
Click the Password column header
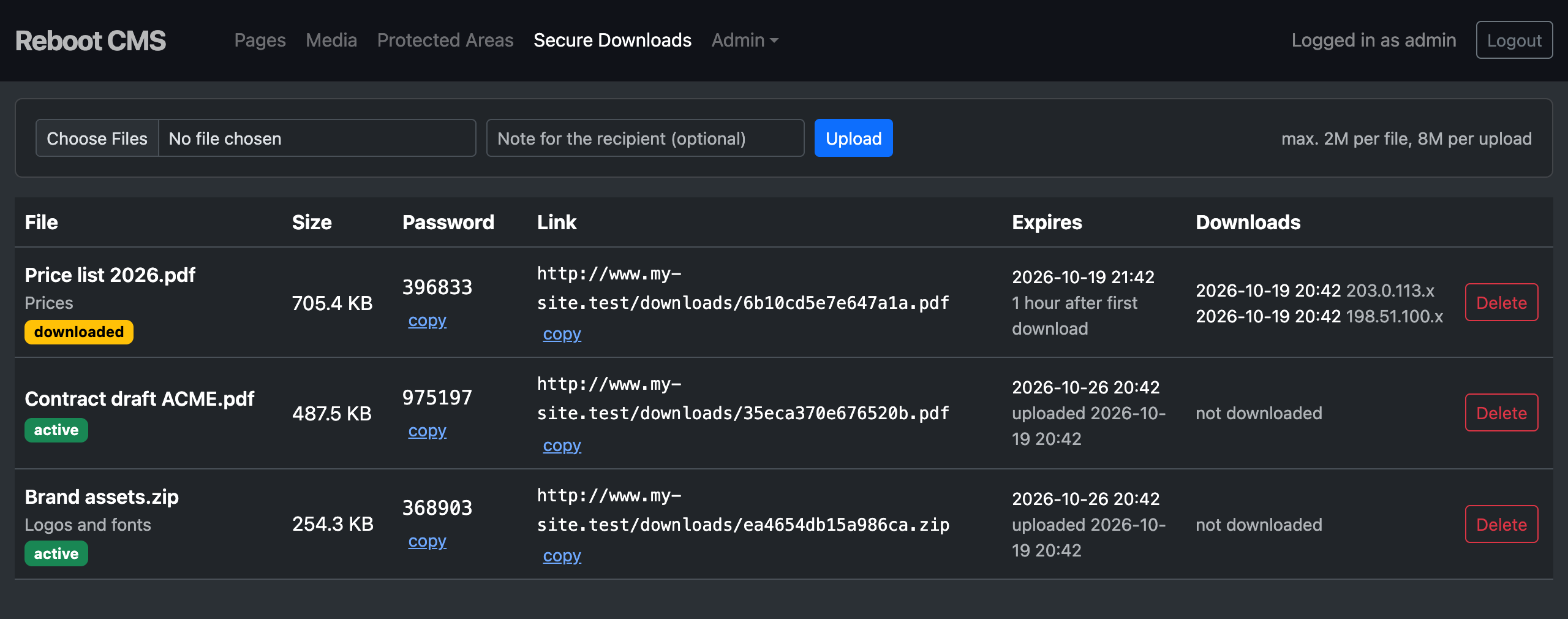pos(448,222)
